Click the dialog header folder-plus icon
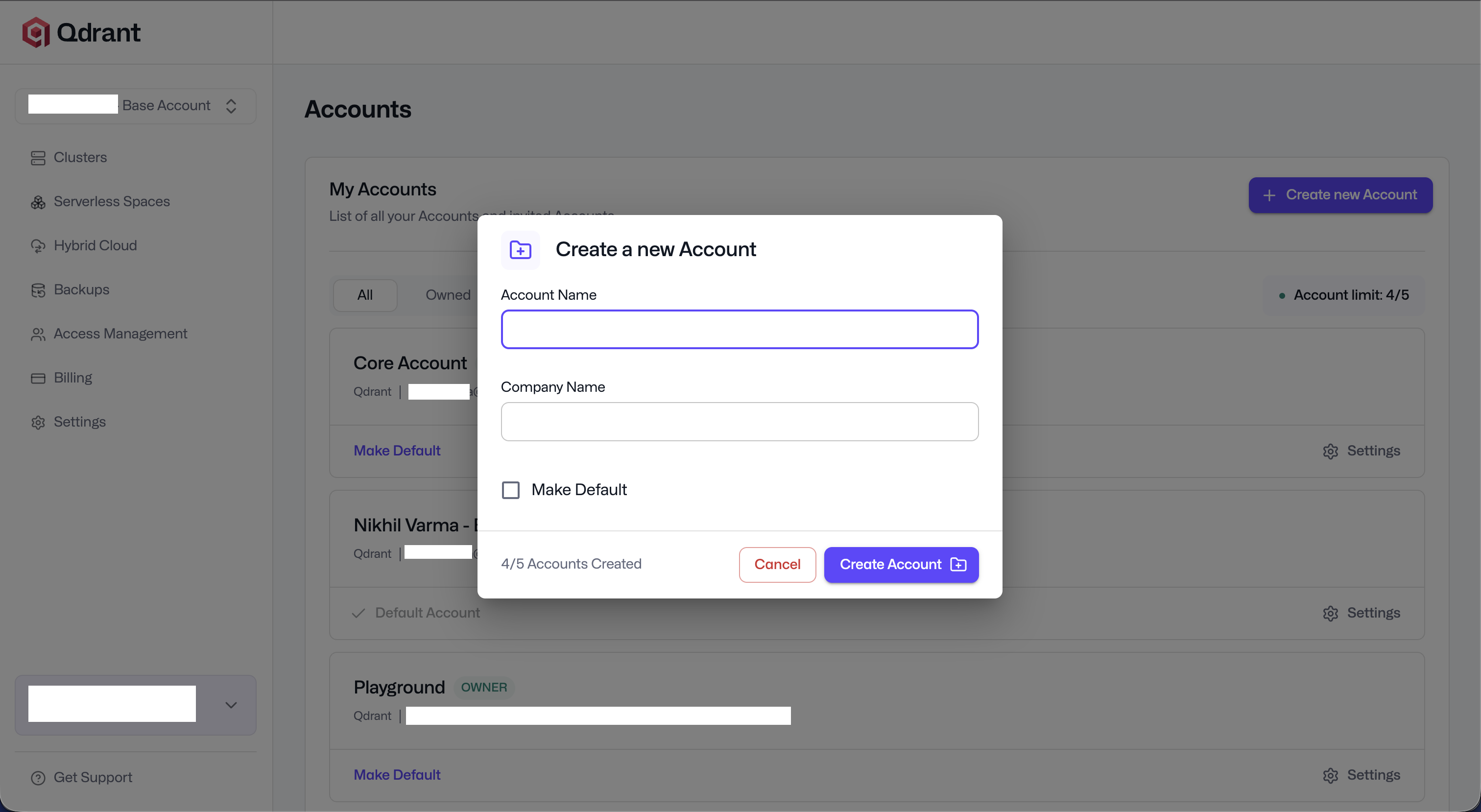 [x=520, y=250]
